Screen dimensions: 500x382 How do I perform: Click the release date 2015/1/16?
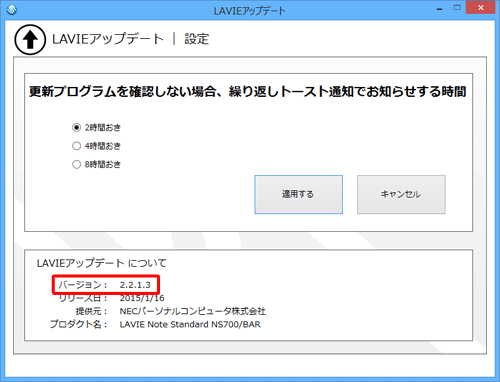pos(142,298)
